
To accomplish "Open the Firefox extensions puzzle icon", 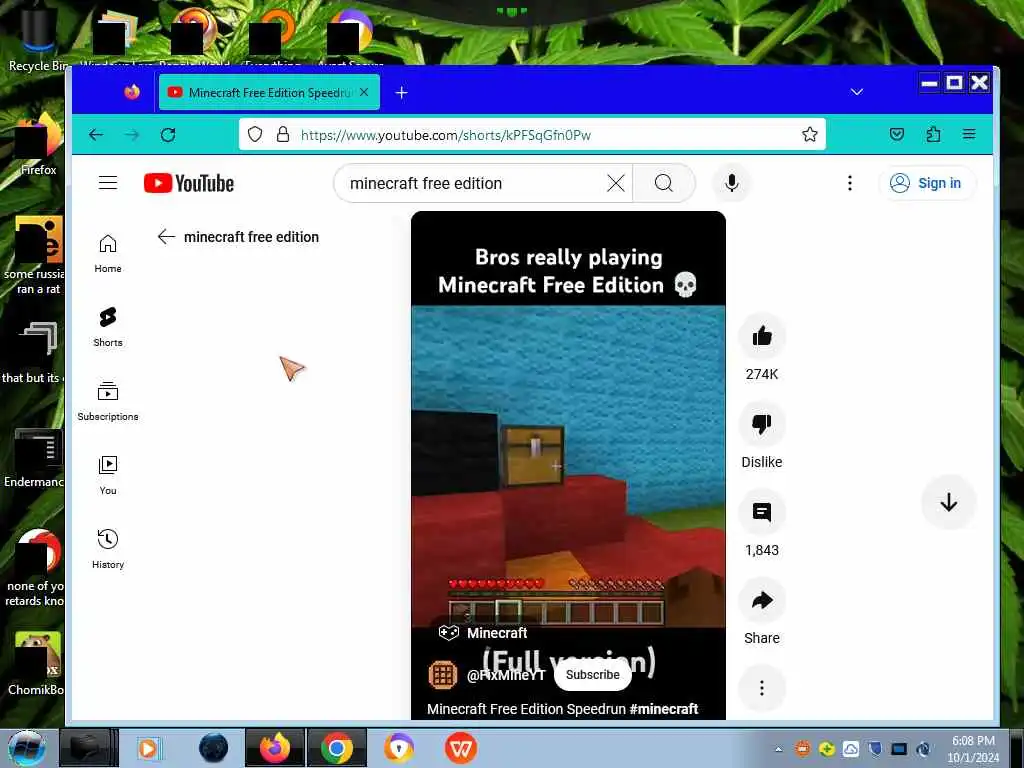I will (933, 135).
